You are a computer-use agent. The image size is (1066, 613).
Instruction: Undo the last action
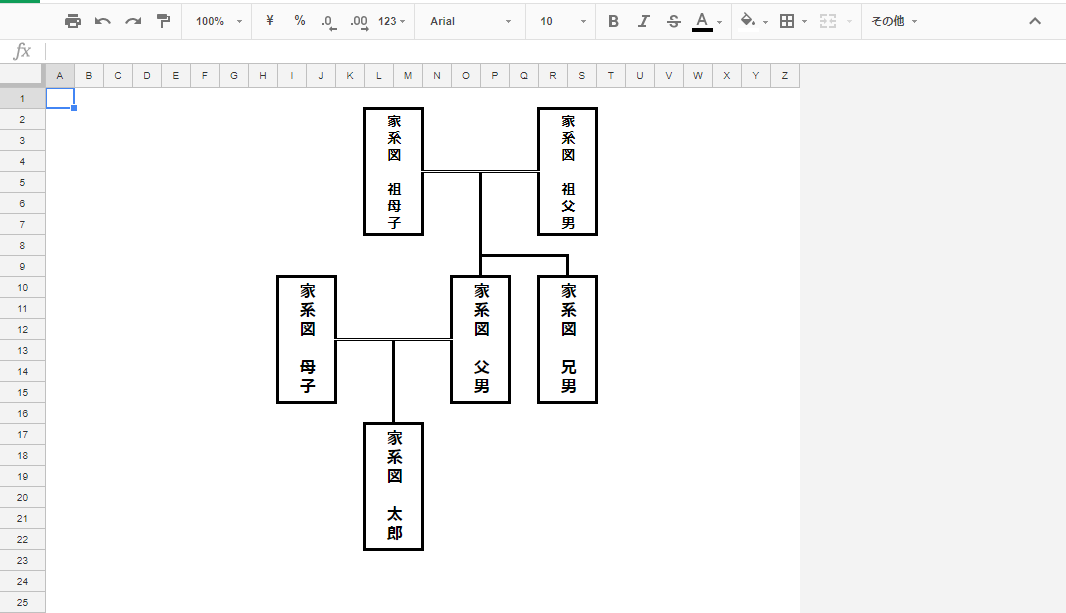102,21
